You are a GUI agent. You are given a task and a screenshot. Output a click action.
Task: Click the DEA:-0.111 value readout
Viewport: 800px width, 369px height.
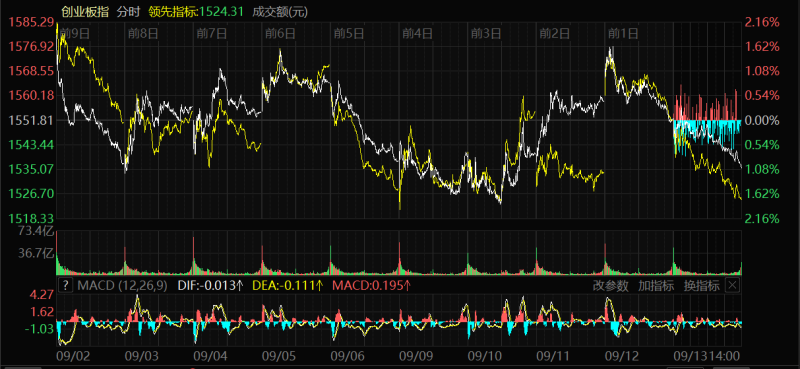[x=287, y=286]
